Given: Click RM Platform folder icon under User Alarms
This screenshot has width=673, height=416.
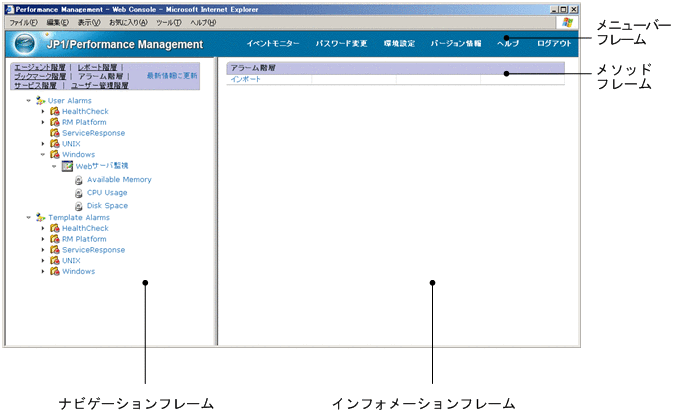Looking at the screenshot, I should (x=55, y=122).
